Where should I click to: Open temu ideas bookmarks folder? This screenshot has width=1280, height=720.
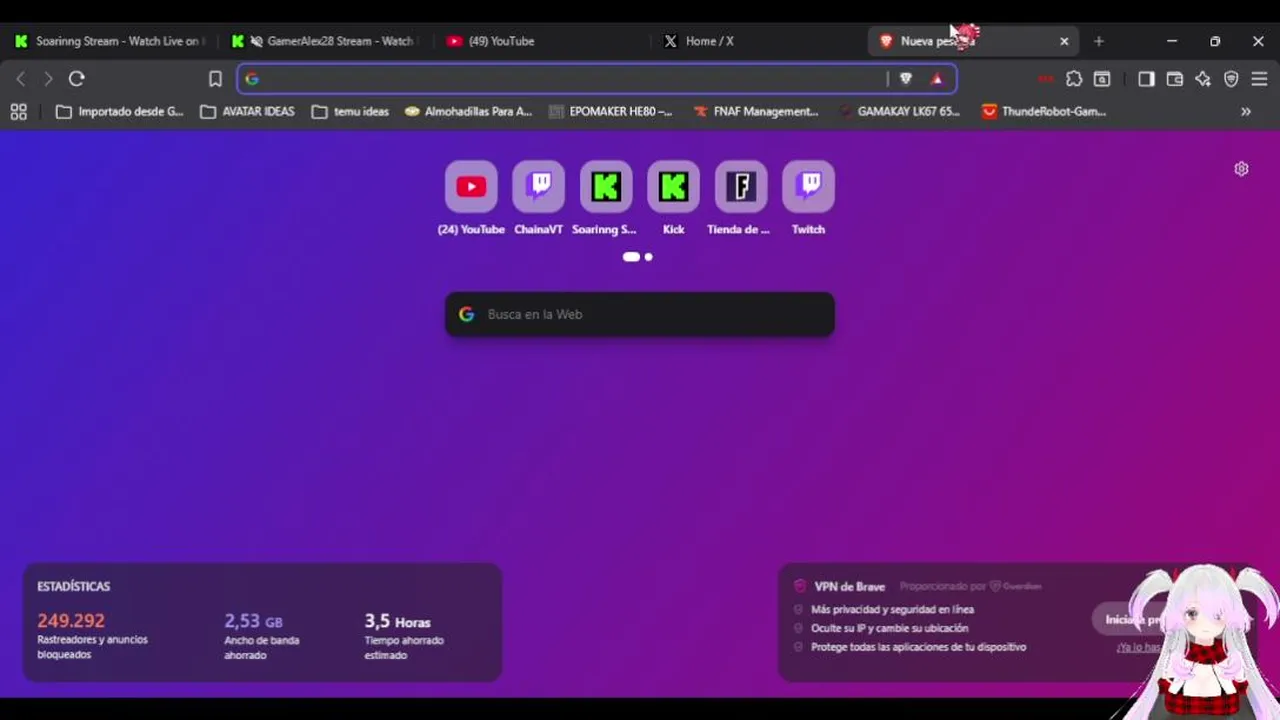[x=351, y=112]
